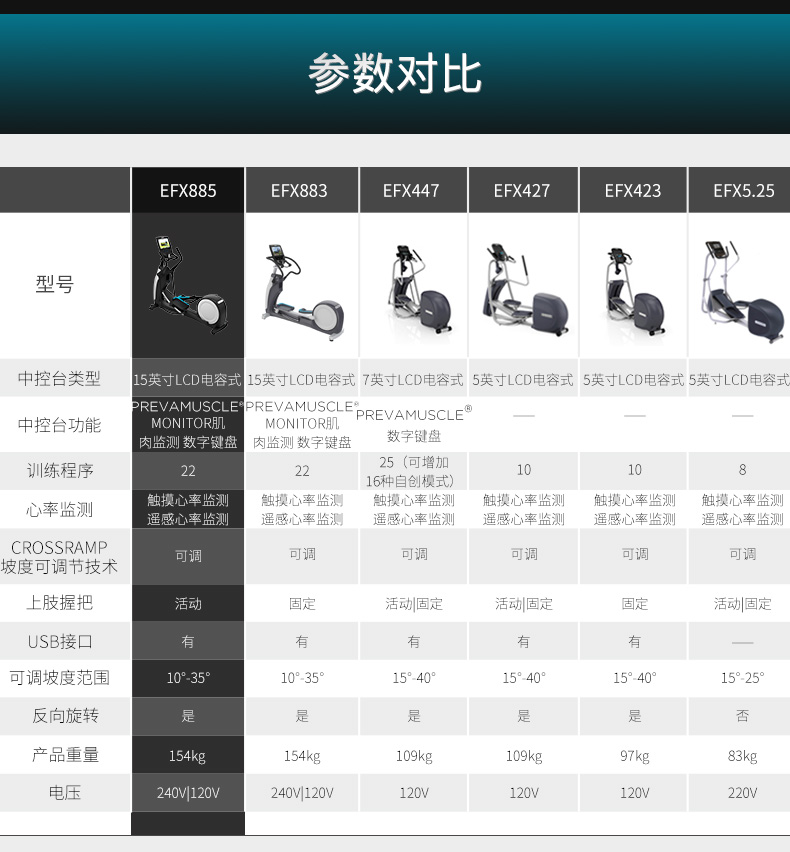Click the EFX883 column header
Viewport: 790px width, 852px height.
pos(299,190)
